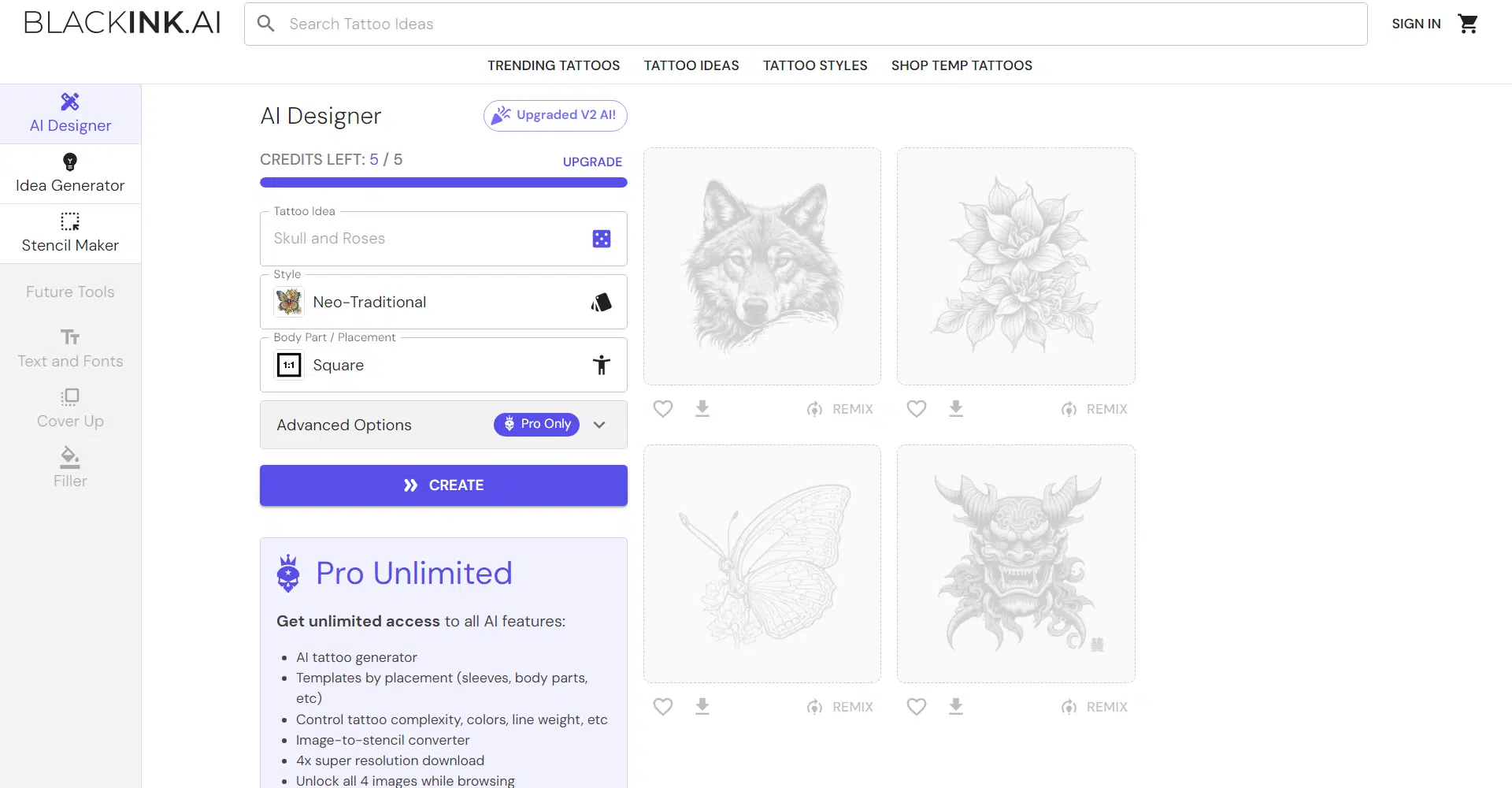The height and width of the screenshot is (788, 1512).
Task: Click the random dice icon in Tattoo Idea
Action: click(601, 239)
